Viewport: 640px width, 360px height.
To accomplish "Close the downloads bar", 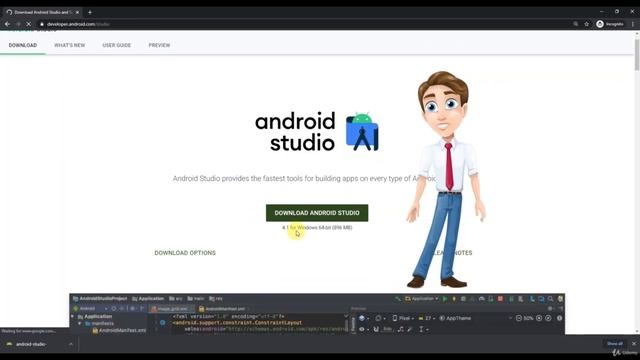I will pos(634,344).
